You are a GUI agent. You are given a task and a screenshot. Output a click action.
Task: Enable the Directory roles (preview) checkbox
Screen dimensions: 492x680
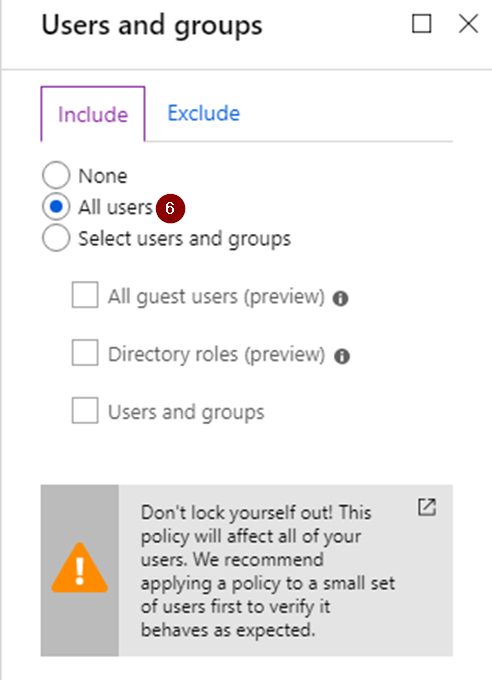click(85, 353)
